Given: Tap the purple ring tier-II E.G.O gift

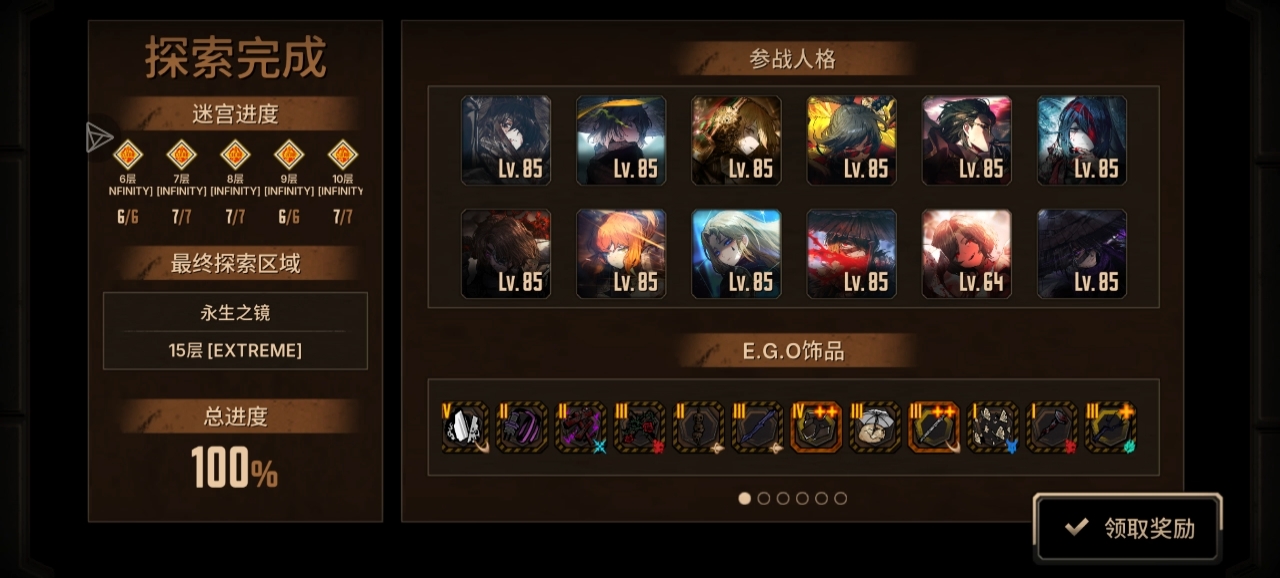Looking at the screenshot, I should (x=523, y=428).
